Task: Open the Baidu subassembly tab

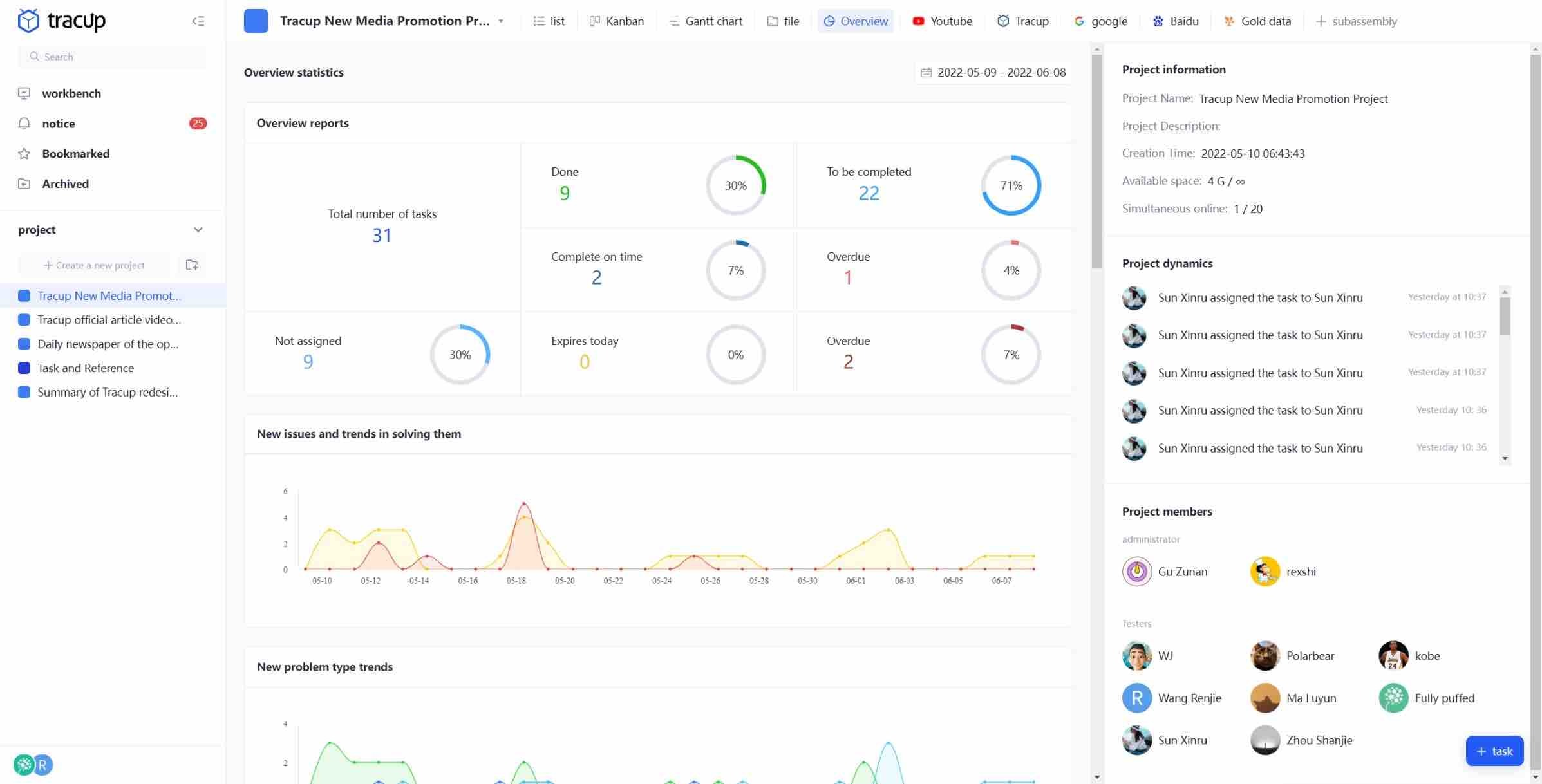Action: 1175,21
